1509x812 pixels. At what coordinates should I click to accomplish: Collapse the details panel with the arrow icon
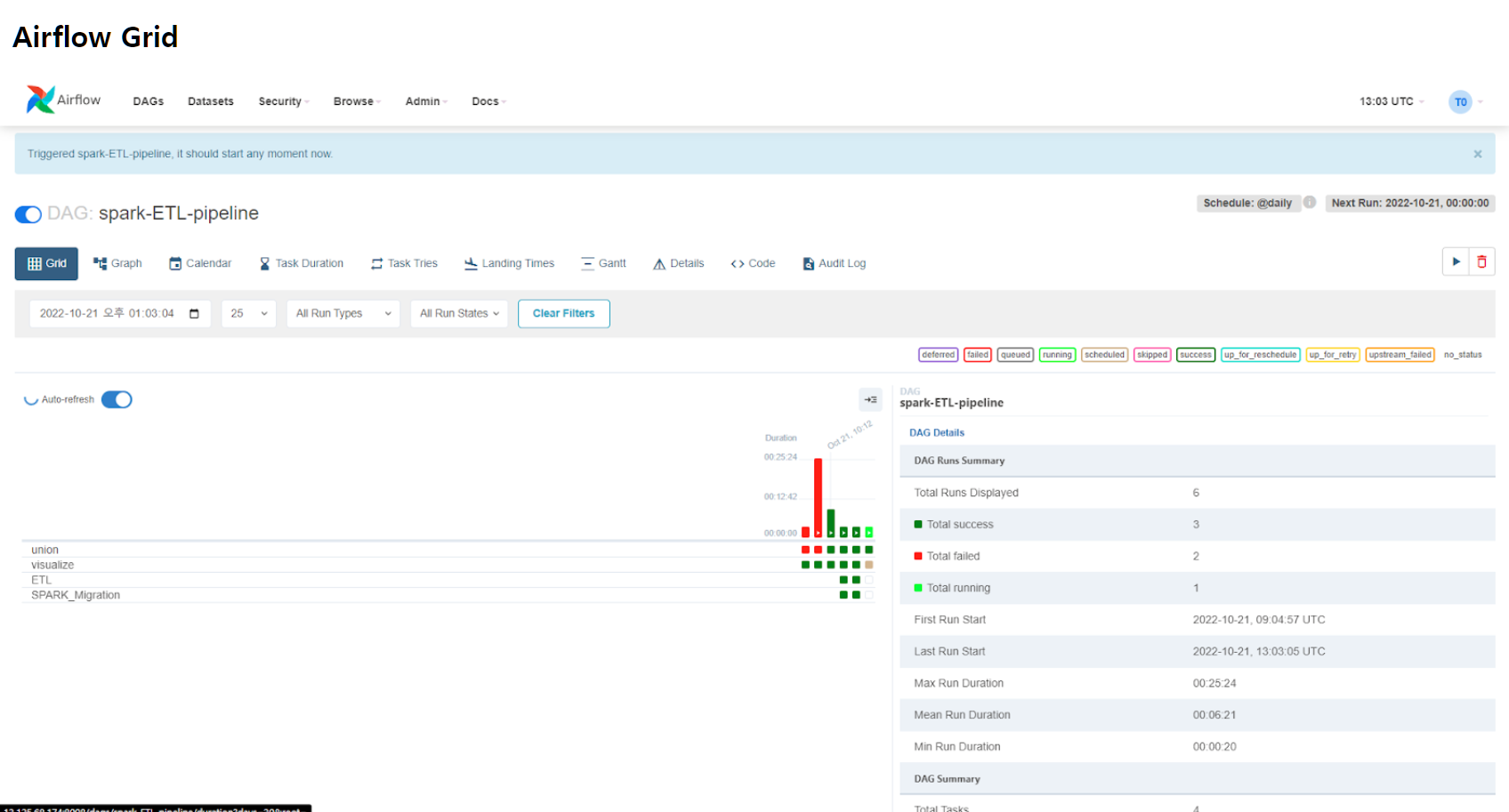[870, 399]
